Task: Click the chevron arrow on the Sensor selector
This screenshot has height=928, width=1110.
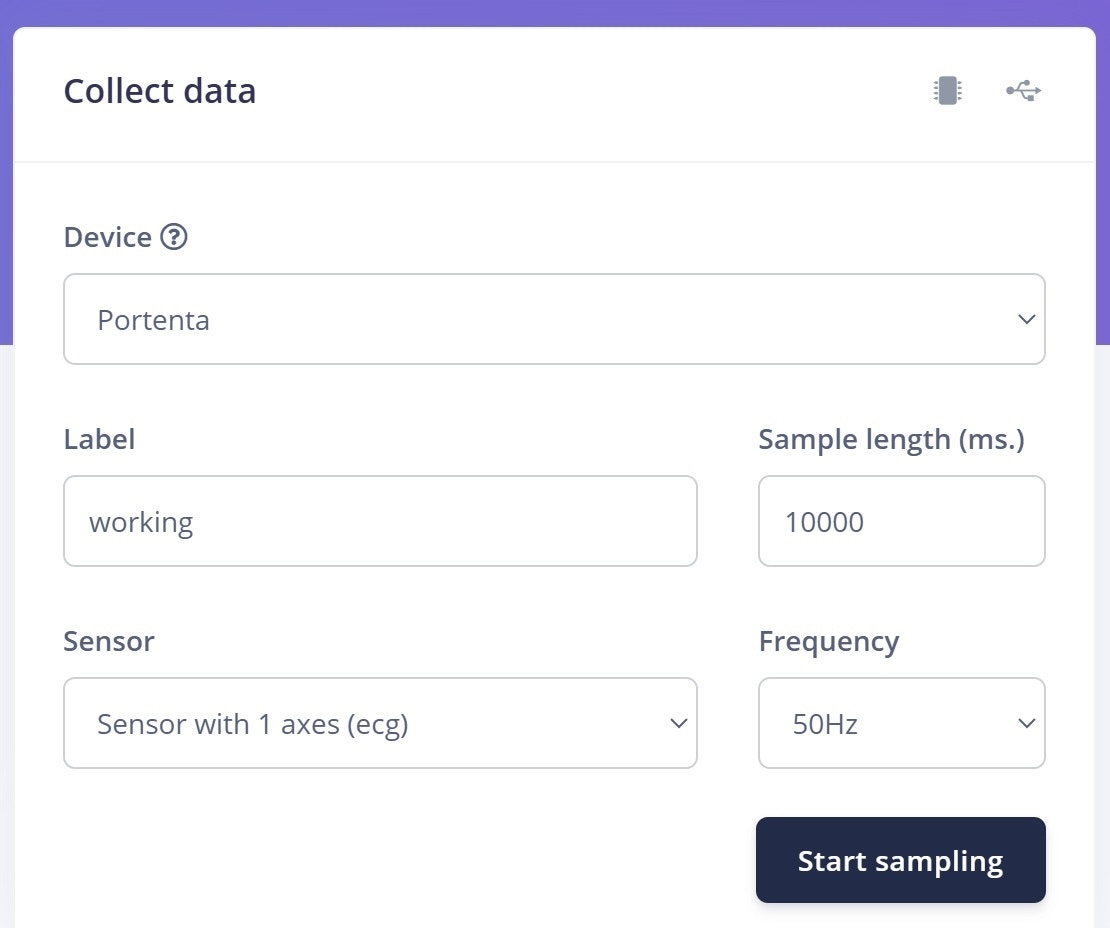Action: point(678,723)
